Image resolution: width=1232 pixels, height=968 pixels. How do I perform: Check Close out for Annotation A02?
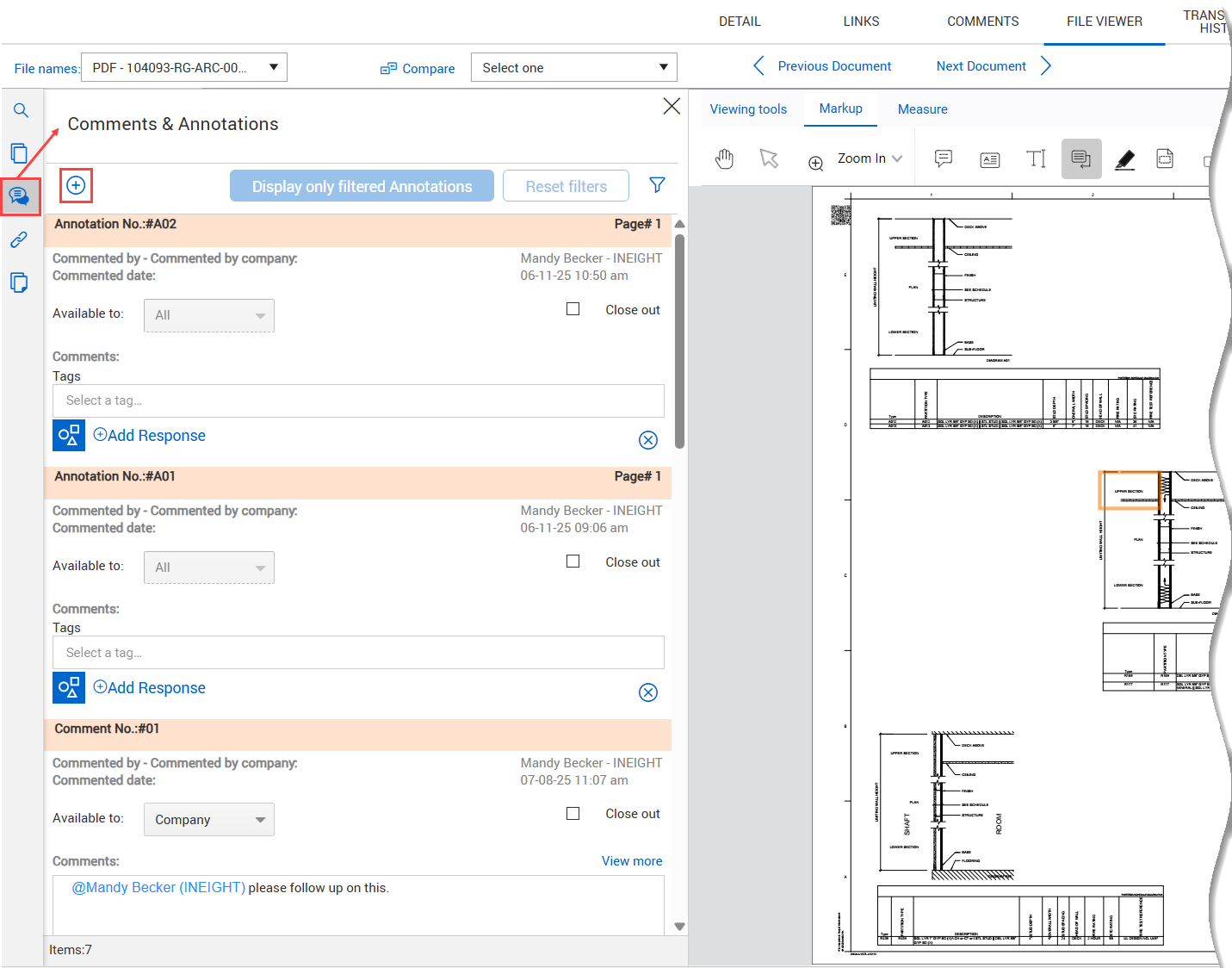(573, 309)
